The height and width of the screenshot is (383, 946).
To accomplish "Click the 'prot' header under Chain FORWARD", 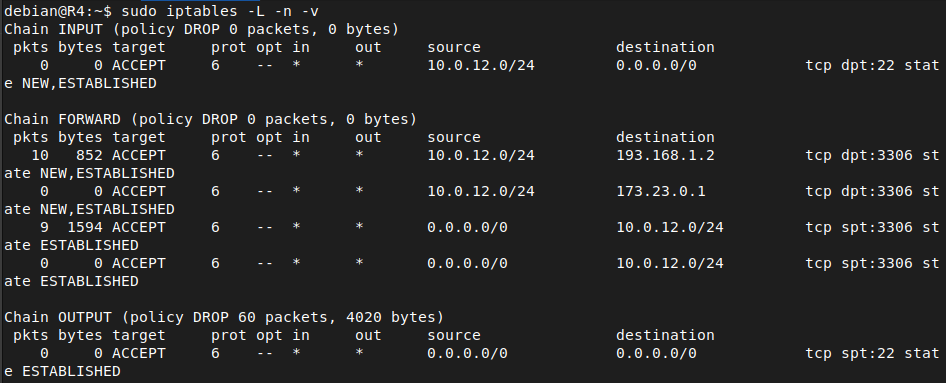I will [x=229, y=138].
